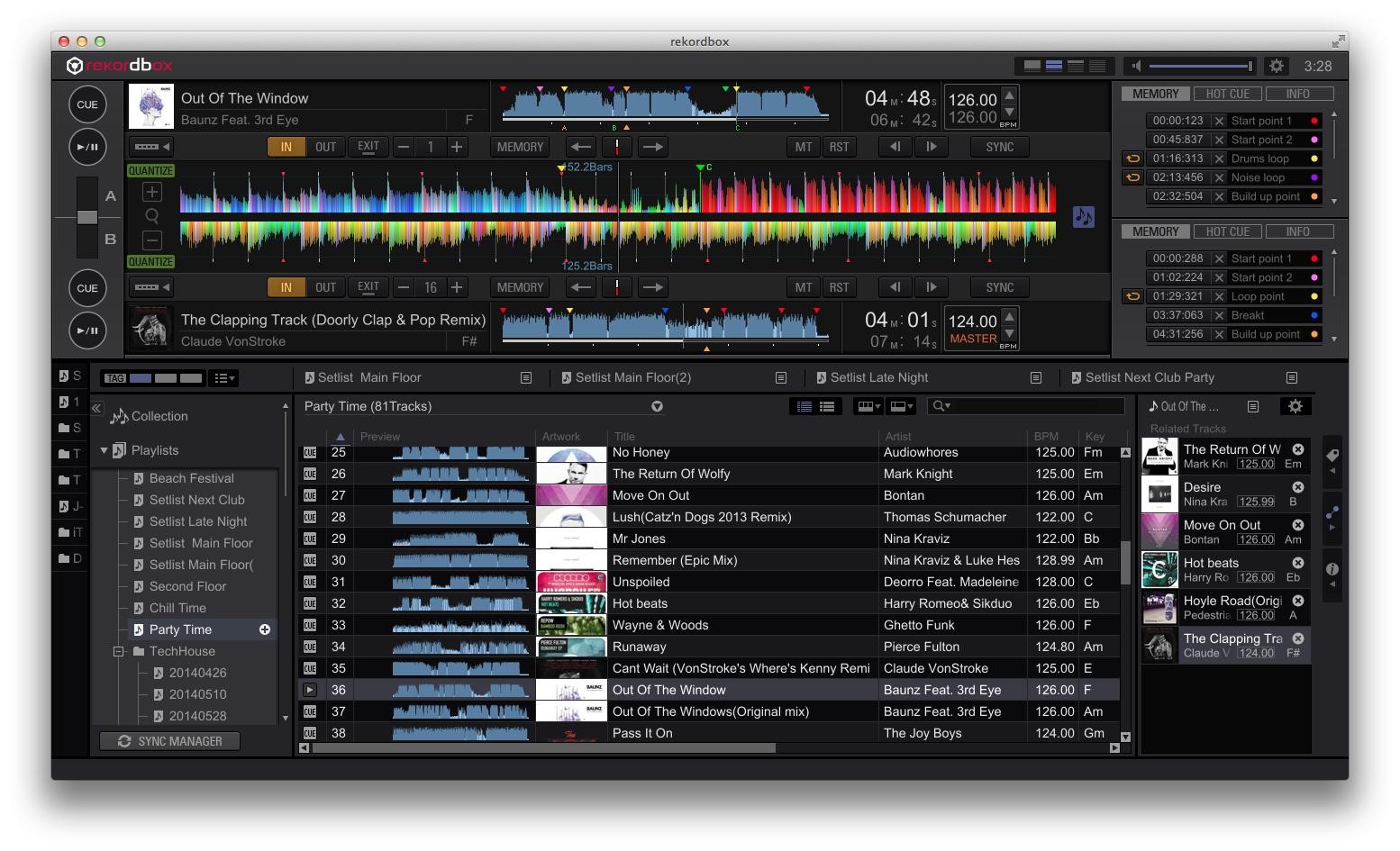The width and height of the screenshot is (1400, 851).
Task: Enable MT master tempo on deck B
Action: tap(803, 287)
